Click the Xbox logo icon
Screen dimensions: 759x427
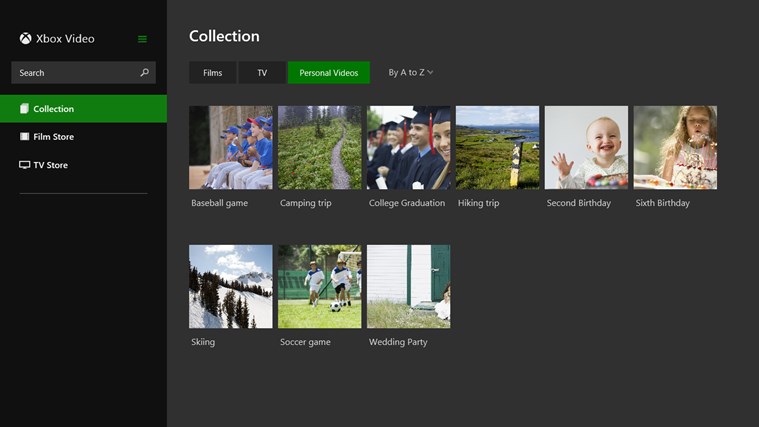coord(25,39)
